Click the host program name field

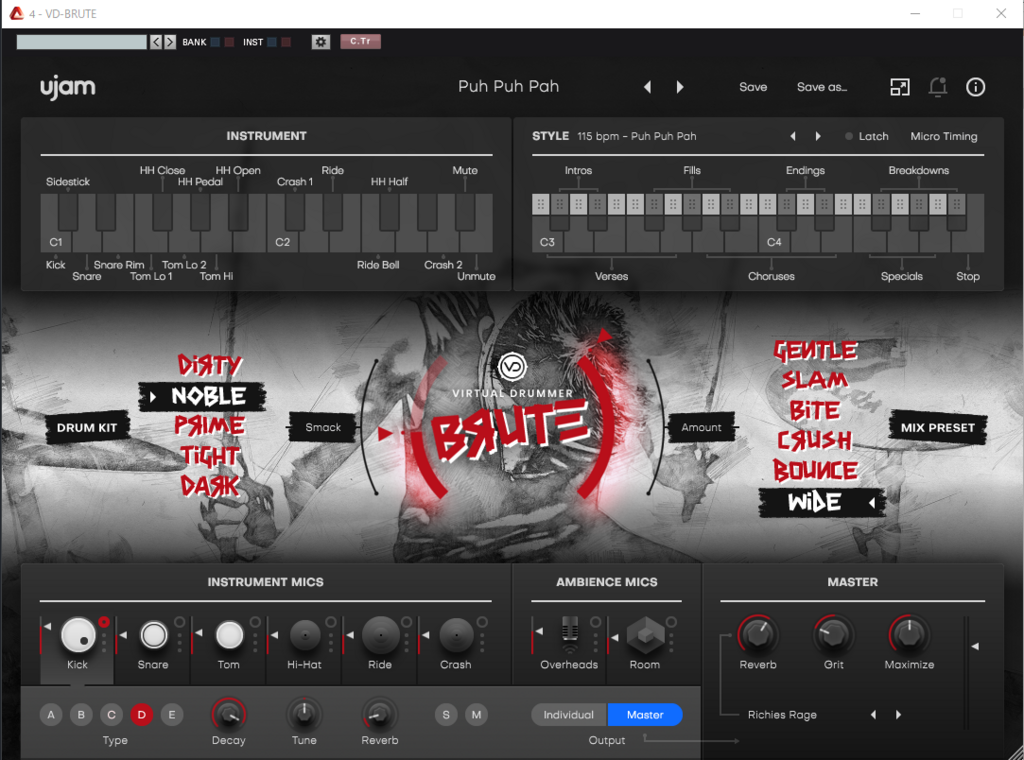pos(82,42)
